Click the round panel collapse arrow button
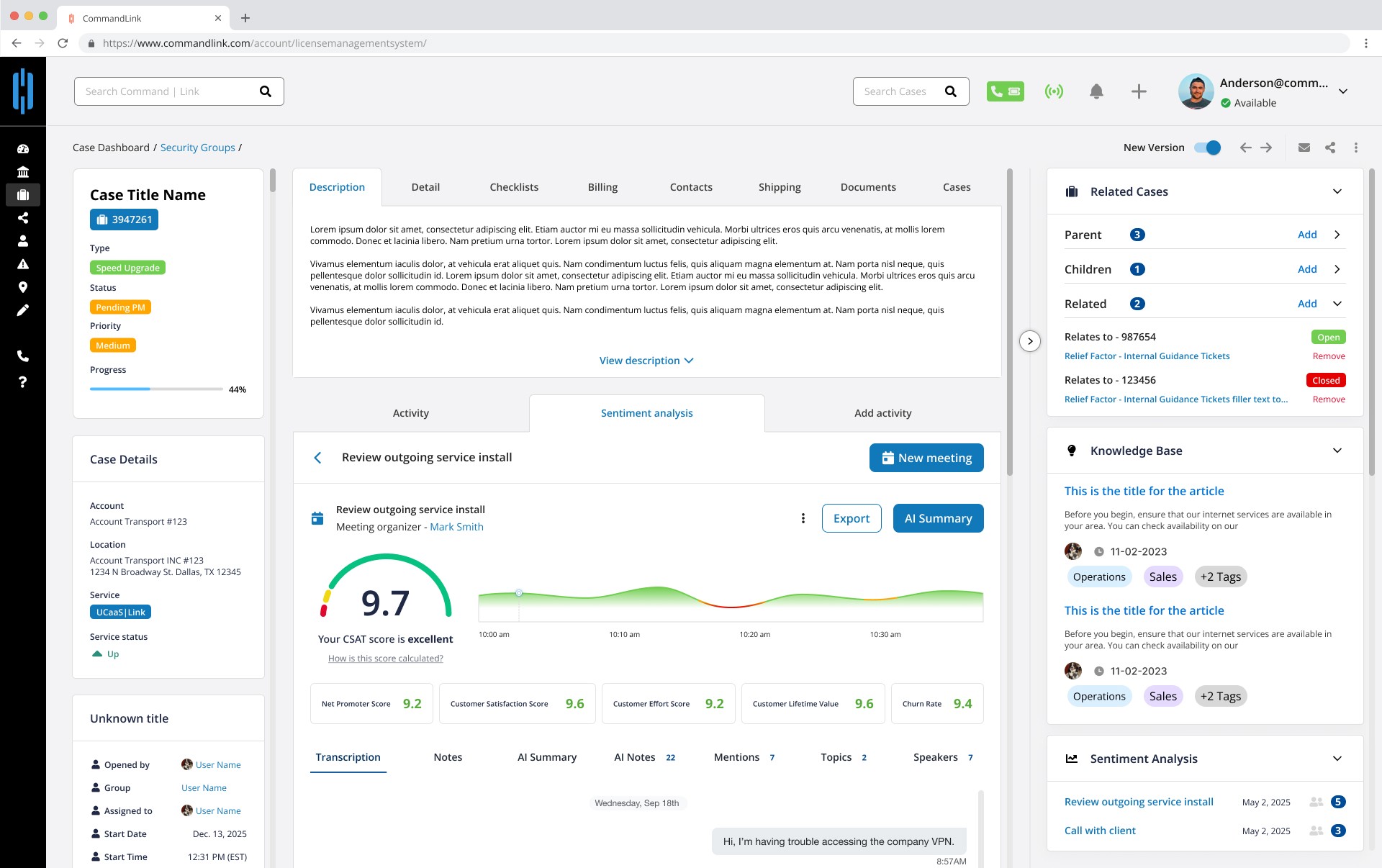This screenshot has height=868, width=1382. [1030, 341]
